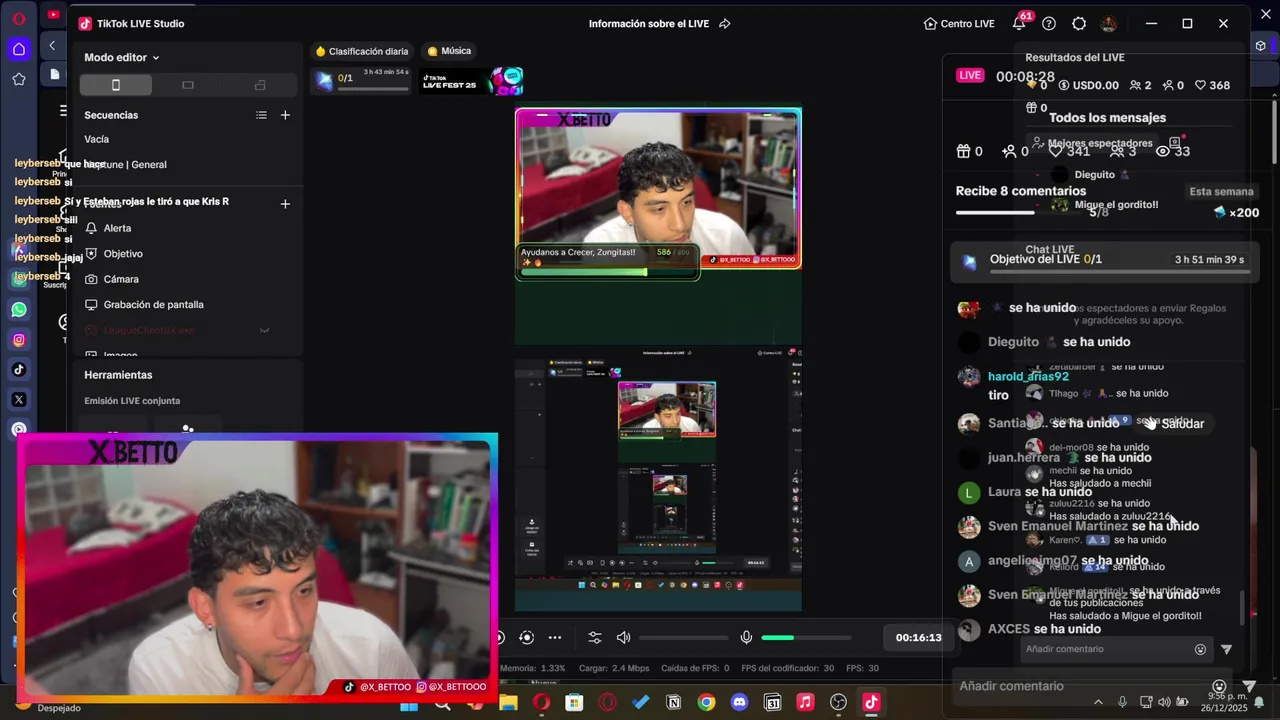The image size is (1280, 720).
Task: Open the profile avatar in the title bar
Action: [x=1109, y=23]
